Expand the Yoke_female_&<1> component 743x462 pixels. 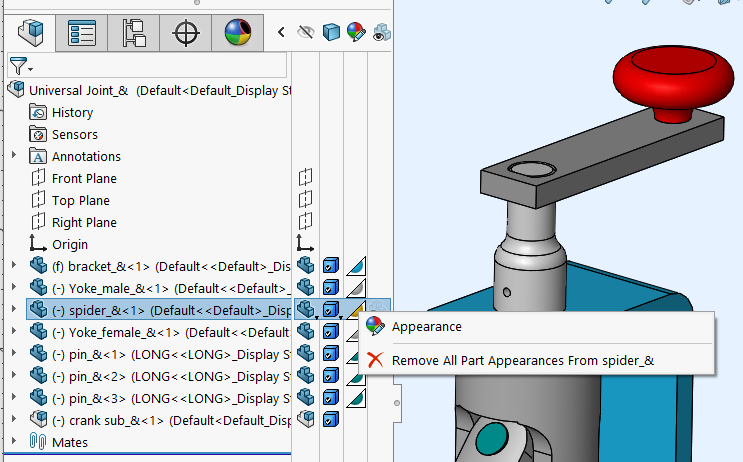pyautogui.click(x=14, y=331)
